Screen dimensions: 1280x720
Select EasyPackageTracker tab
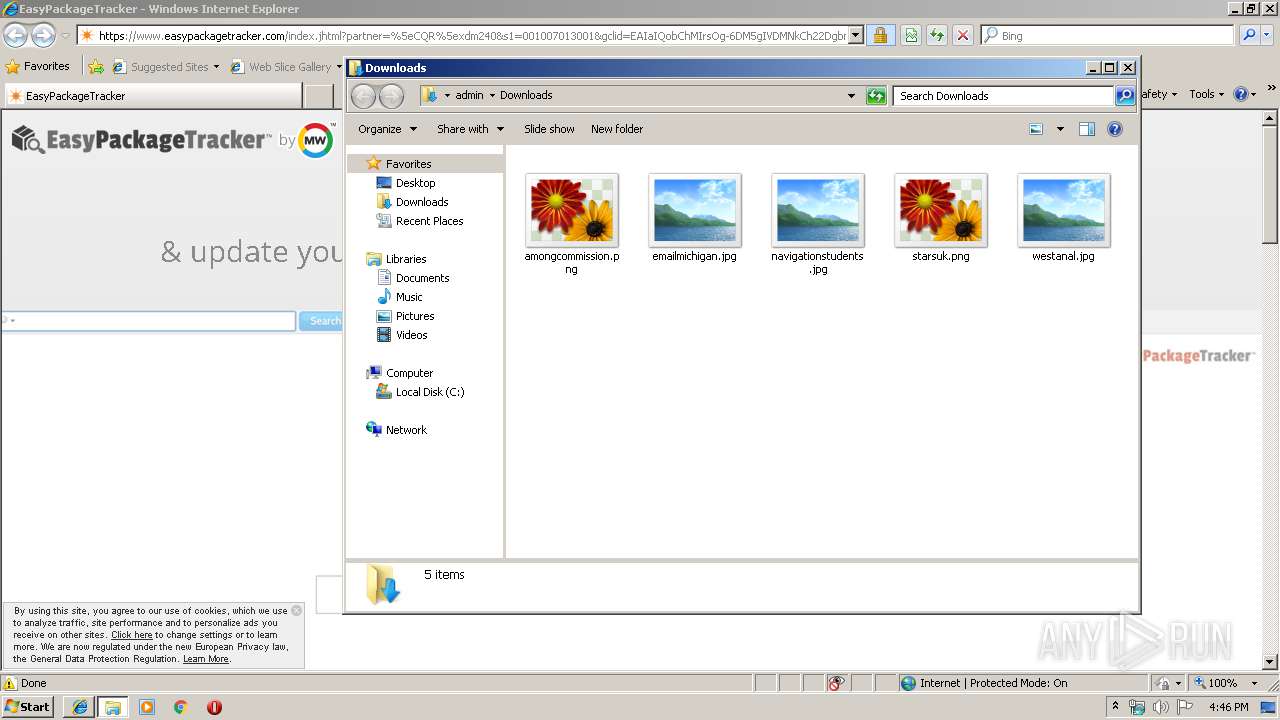point(153,96)
